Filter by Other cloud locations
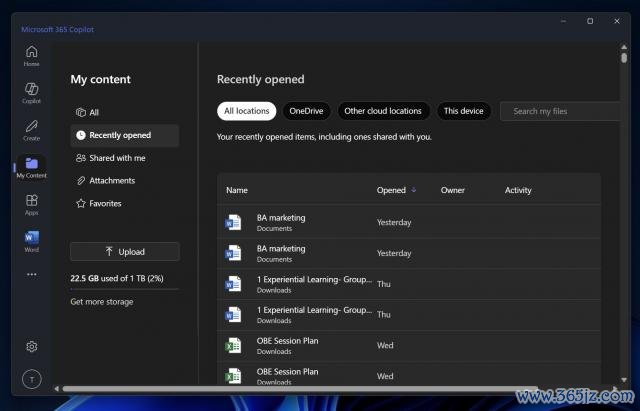 (383, 111)
